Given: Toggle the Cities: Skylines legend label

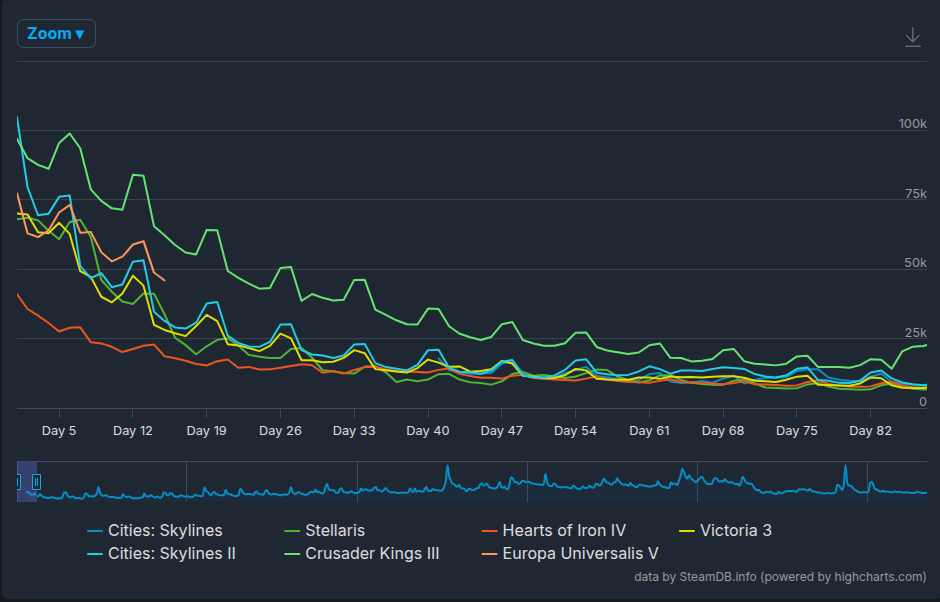Looking at the screenshot, I should pos(165,531).
